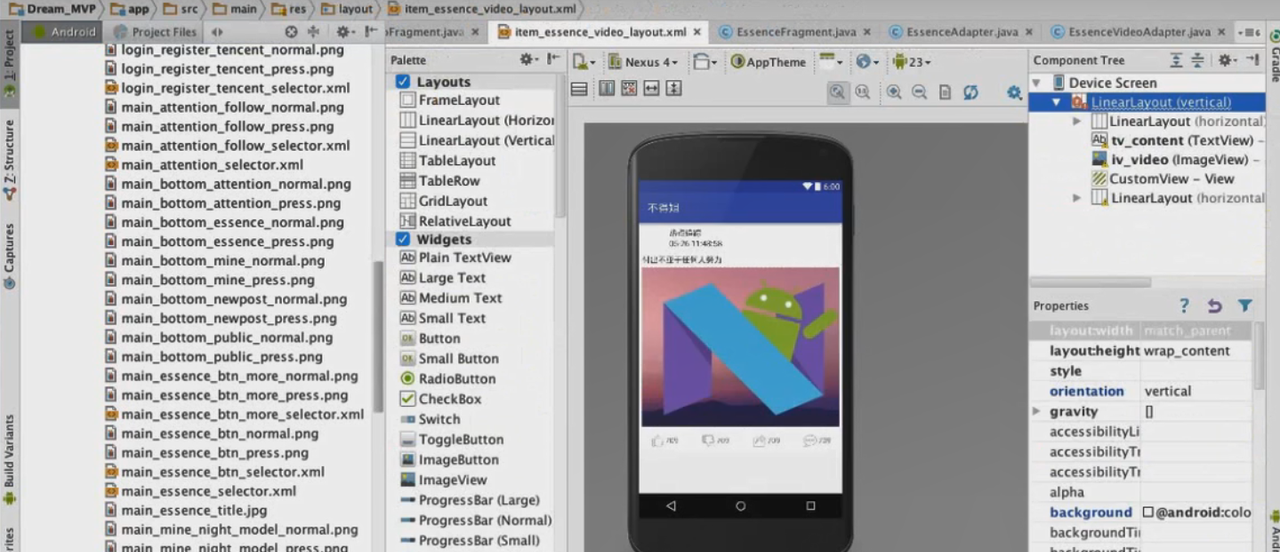The image size is (1280, 552).
Task: Click the zoom out magnifier icon
Action: click(x=919, y=92)
